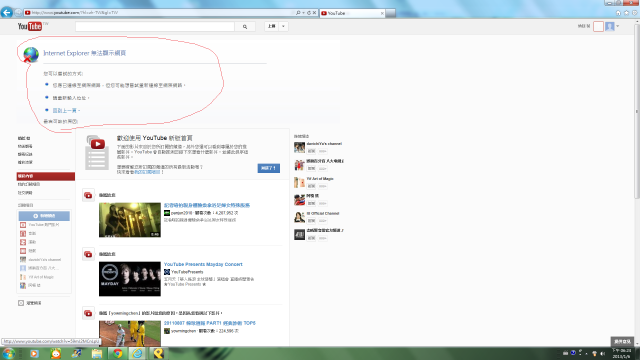Click the Internet Explorer forward arrow button
Image resolution: width=640 pixels, height=360 pixels.
coord(18,13)
